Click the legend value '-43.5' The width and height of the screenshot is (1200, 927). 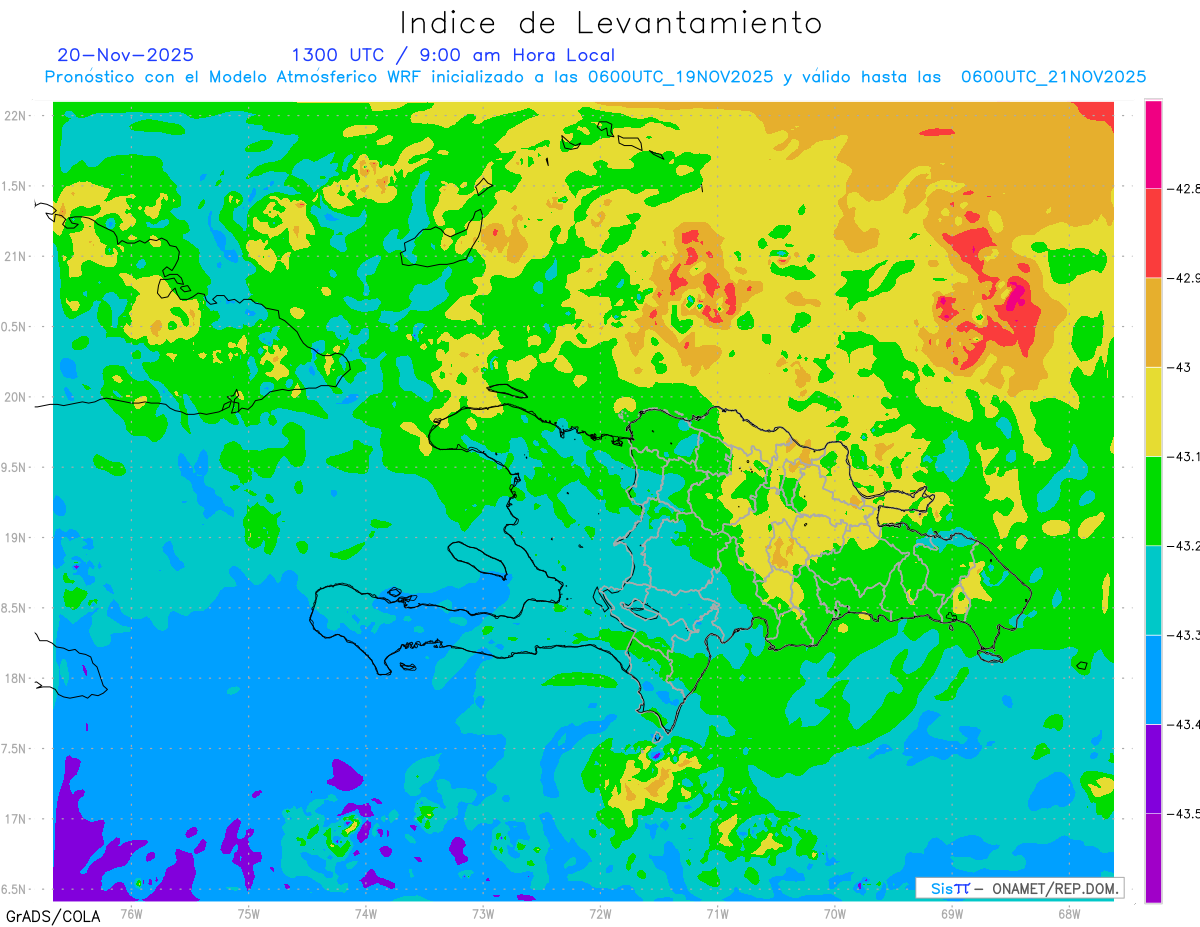1185,813
